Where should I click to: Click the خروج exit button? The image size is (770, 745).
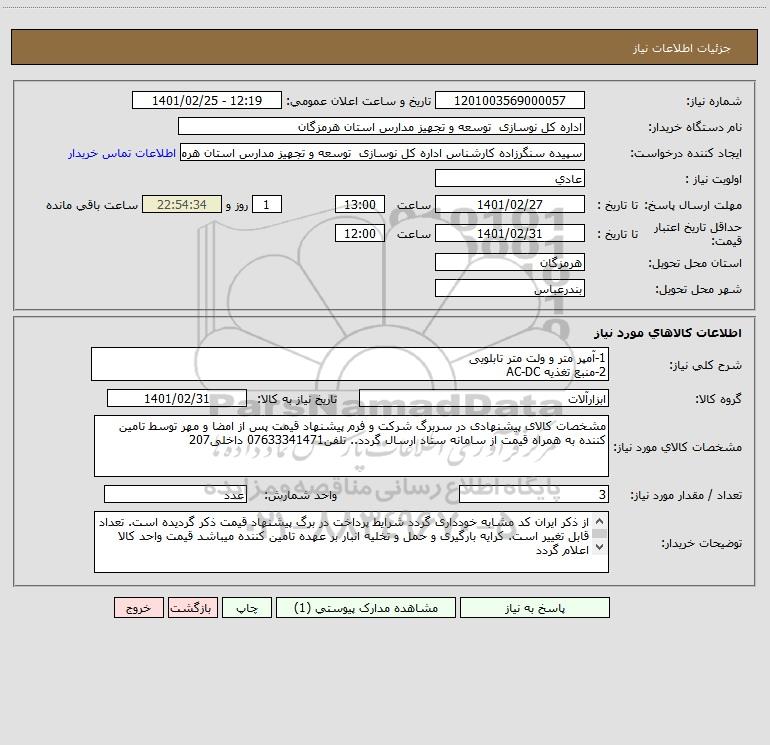(138, 608)
